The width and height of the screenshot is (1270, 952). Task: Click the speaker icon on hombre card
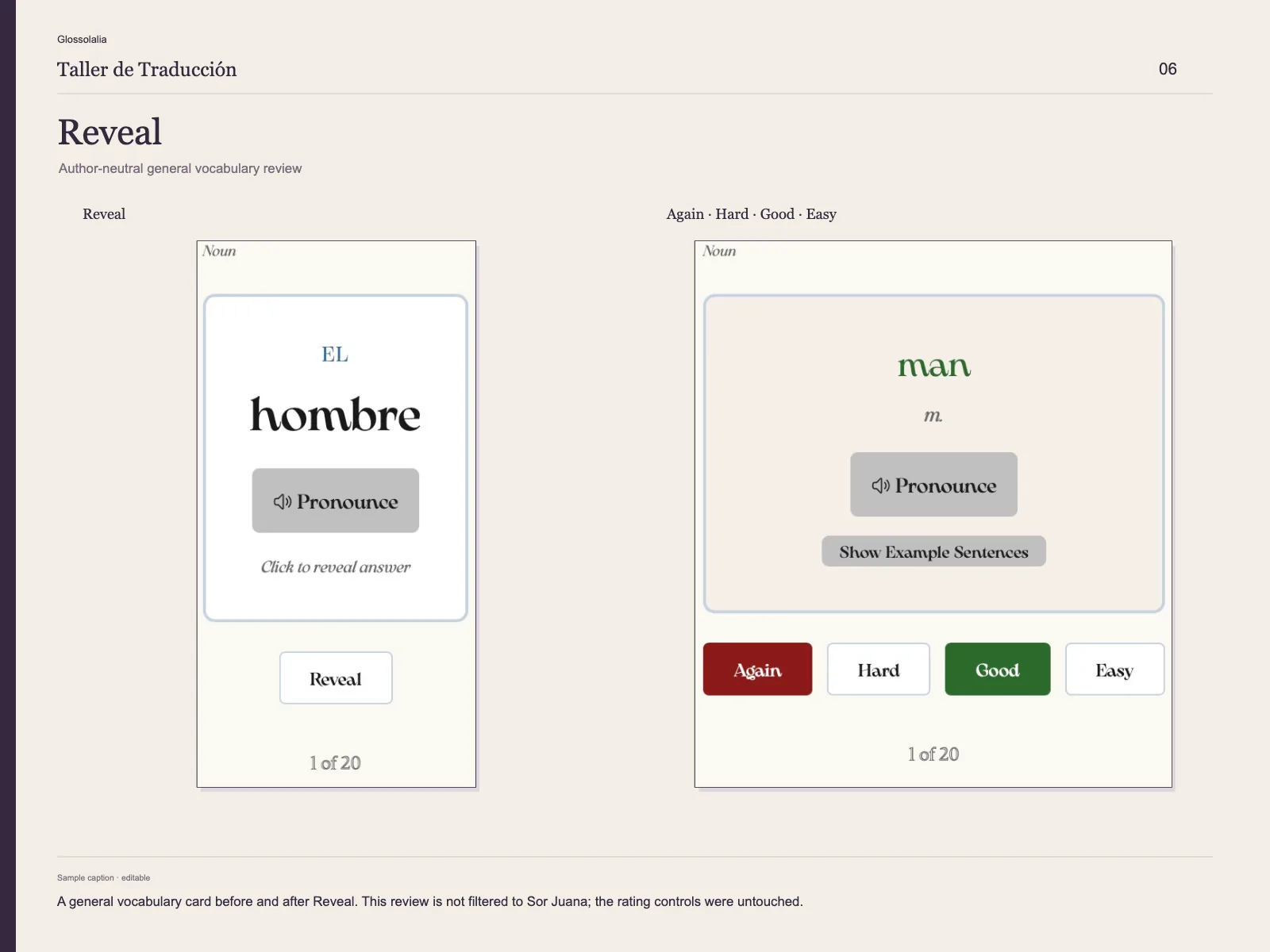pyautogui.click(x=283, y=501)
